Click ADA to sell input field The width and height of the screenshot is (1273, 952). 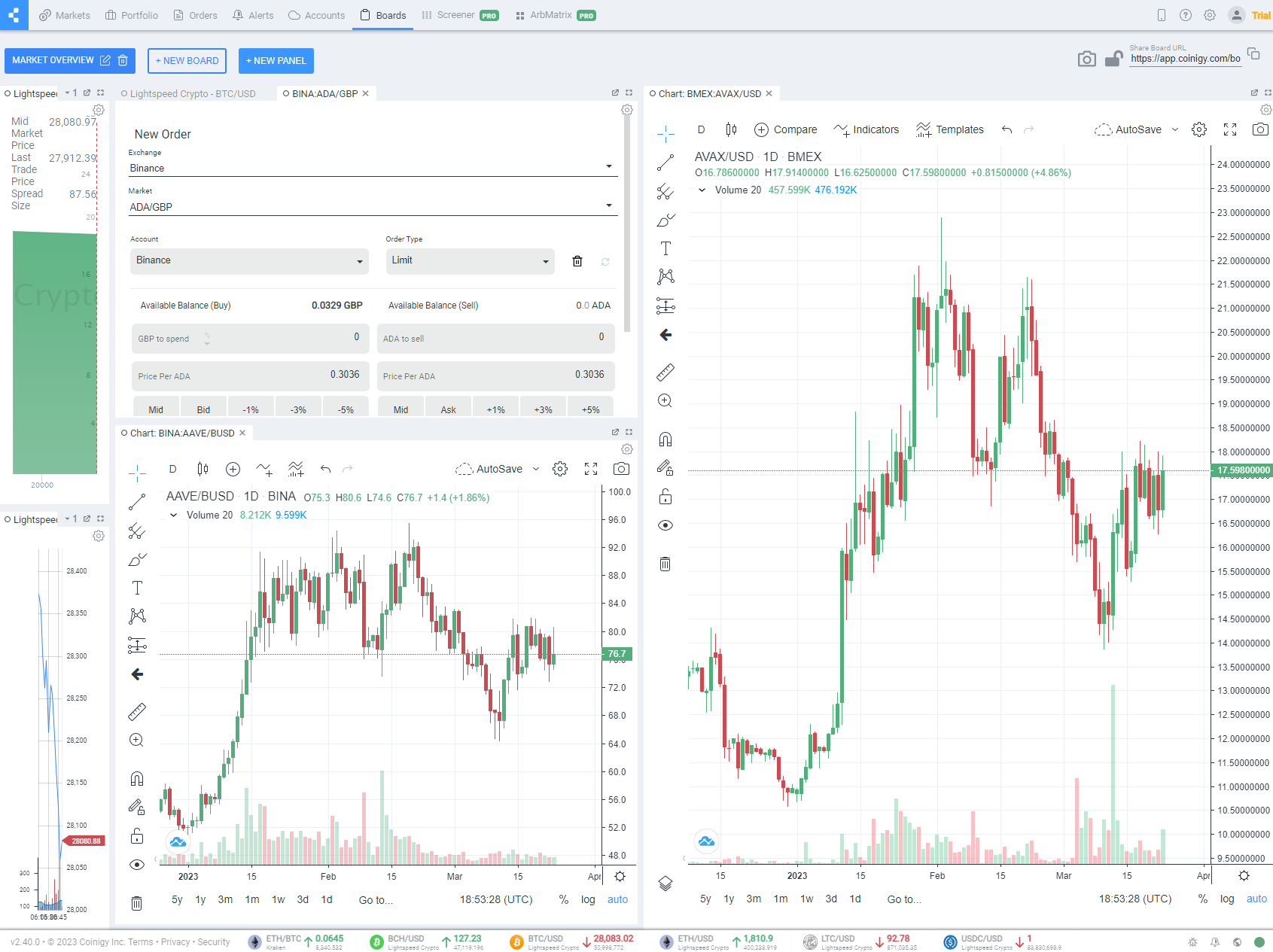[496, 339]
